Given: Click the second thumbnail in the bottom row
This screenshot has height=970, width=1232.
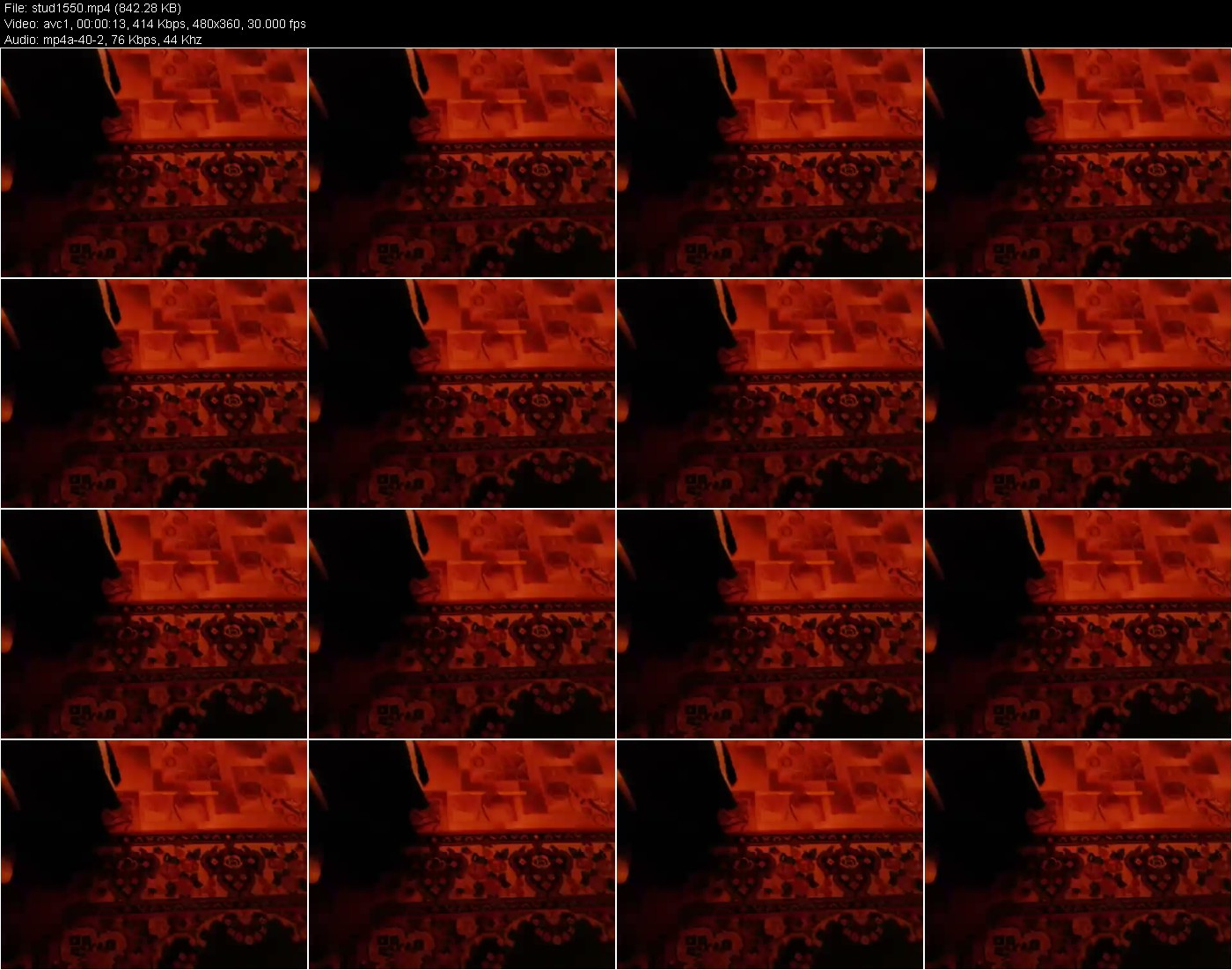Looking at the screenshot, I should (462, 855).
